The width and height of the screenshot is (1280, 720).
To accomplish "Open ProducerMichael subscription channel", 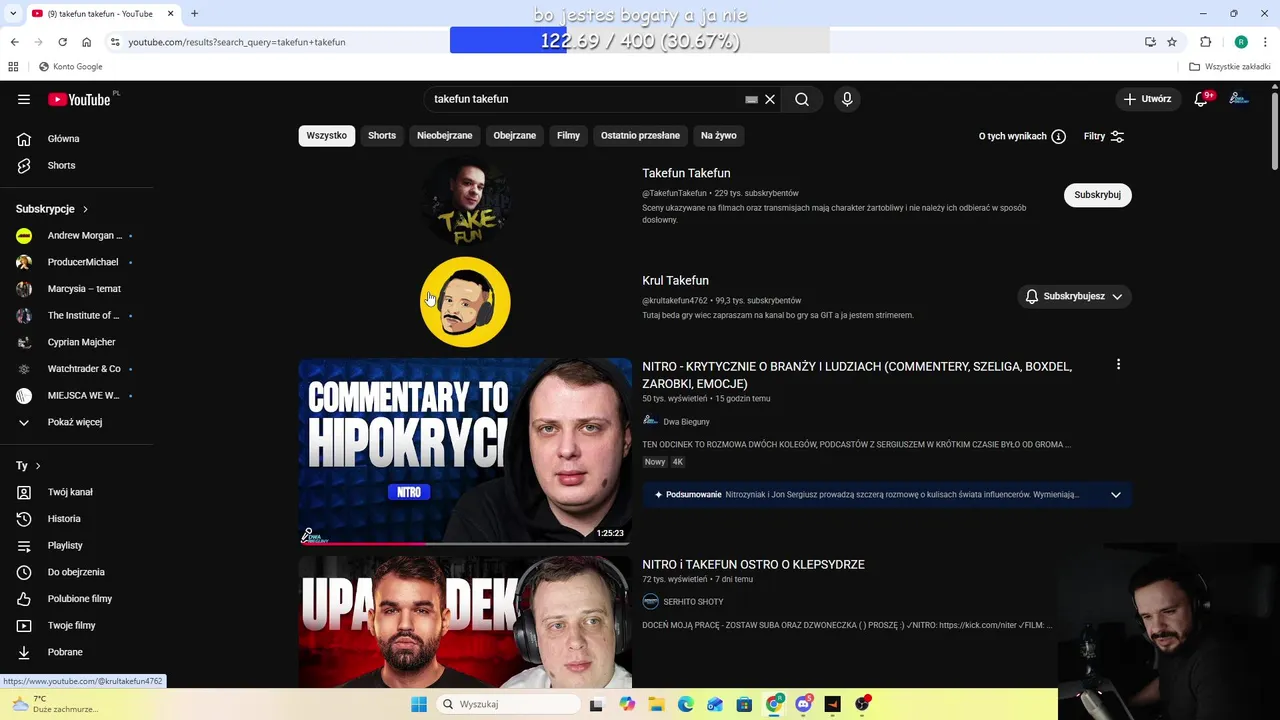I will coord(85,262).
